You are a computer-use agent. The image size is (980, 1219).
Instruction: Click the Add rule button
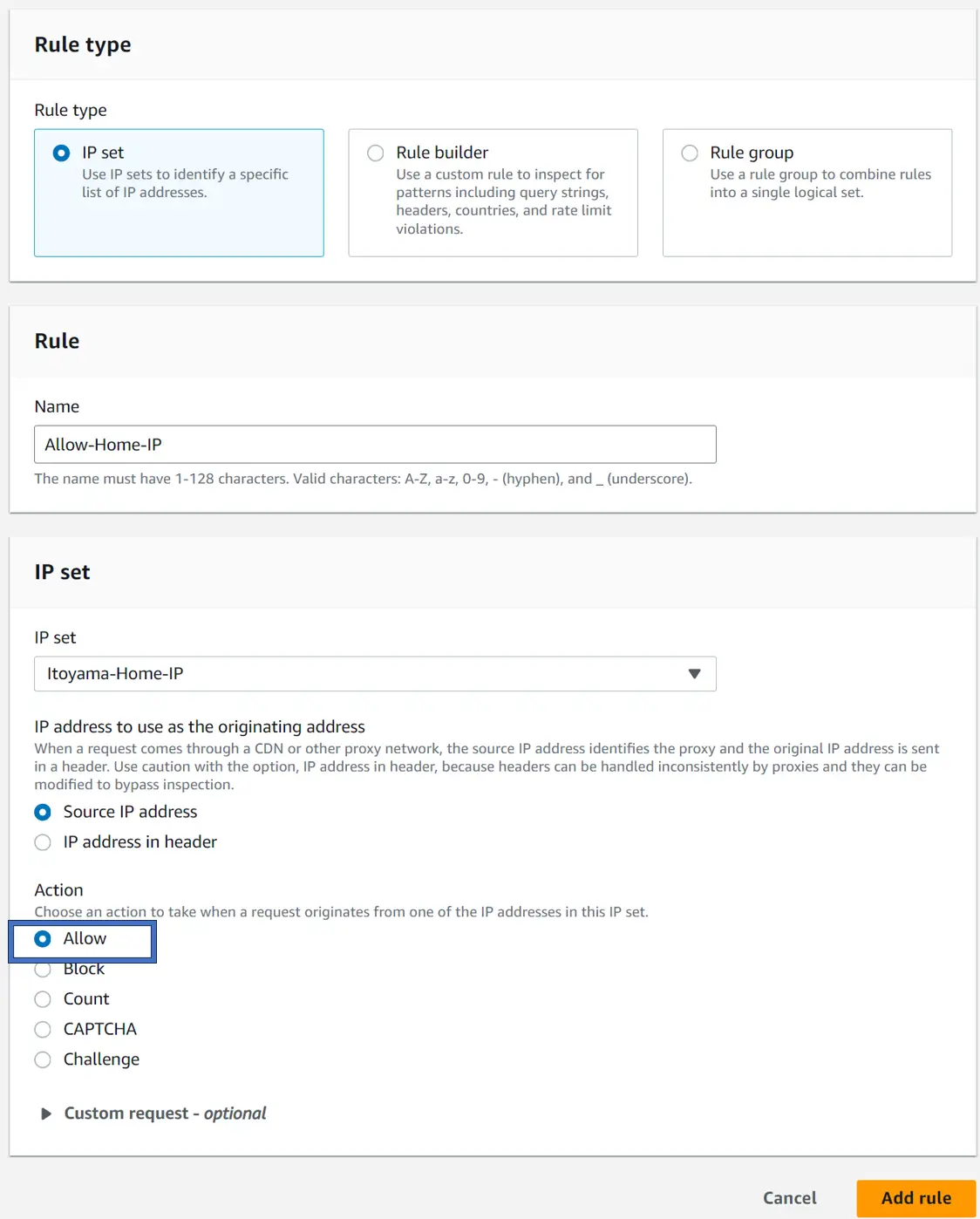916,1198
